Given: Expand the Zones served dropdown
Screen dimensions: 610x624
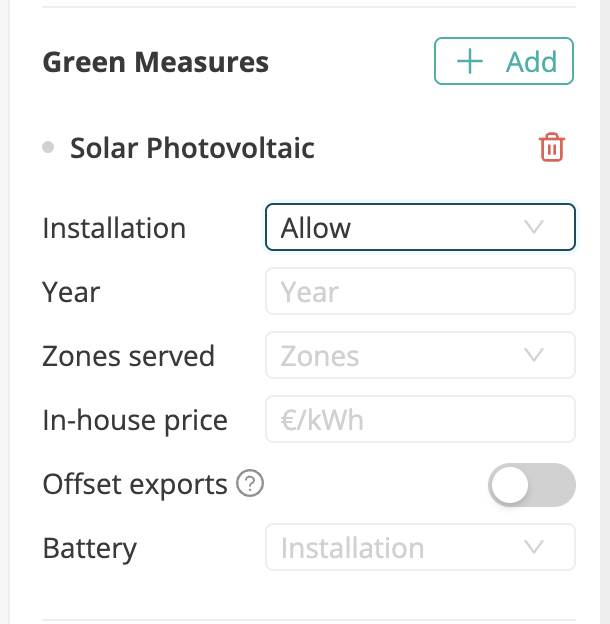Looking at the screenshot, I should (x=420, y=355).
